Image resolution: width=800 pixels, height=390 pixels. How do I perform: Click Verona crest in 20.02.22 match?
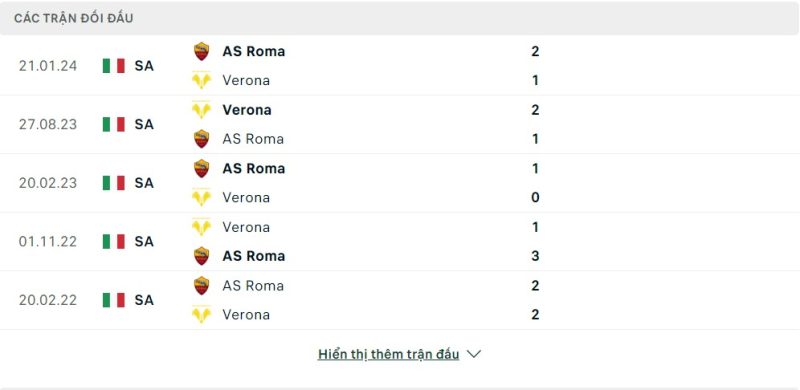point(202,314)
